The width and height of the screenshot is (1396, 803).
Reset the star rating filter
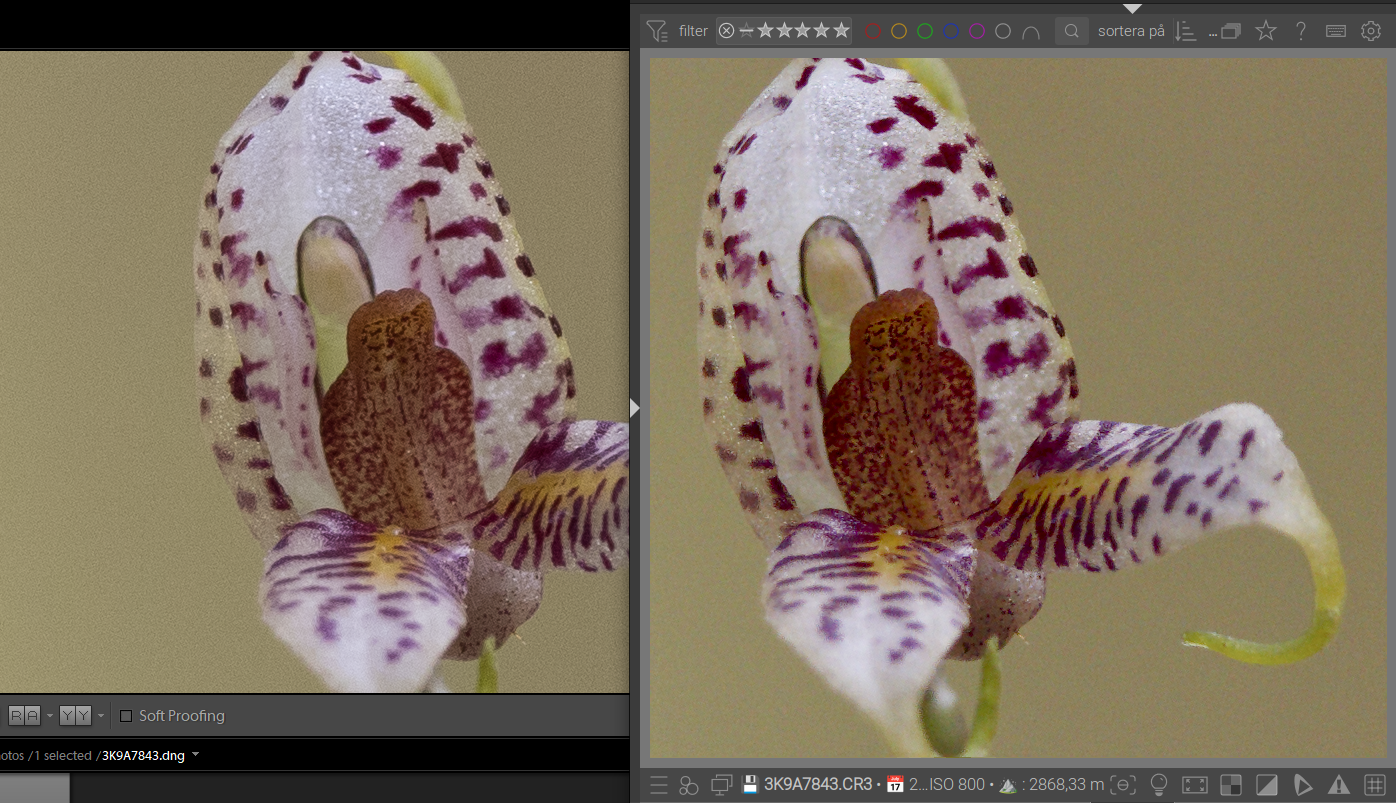click(x=727, y=31)
